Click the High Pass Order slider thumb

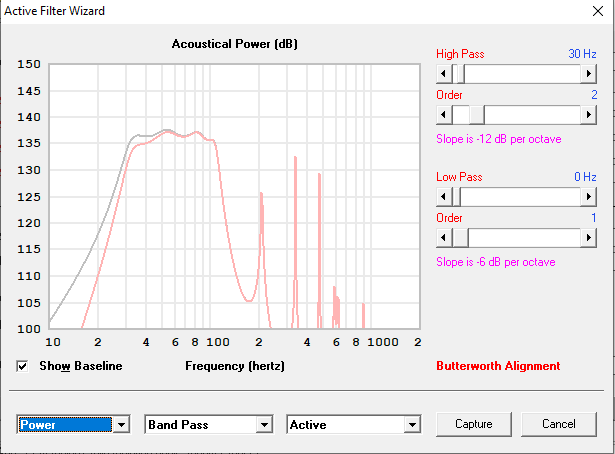click(477, 114)
